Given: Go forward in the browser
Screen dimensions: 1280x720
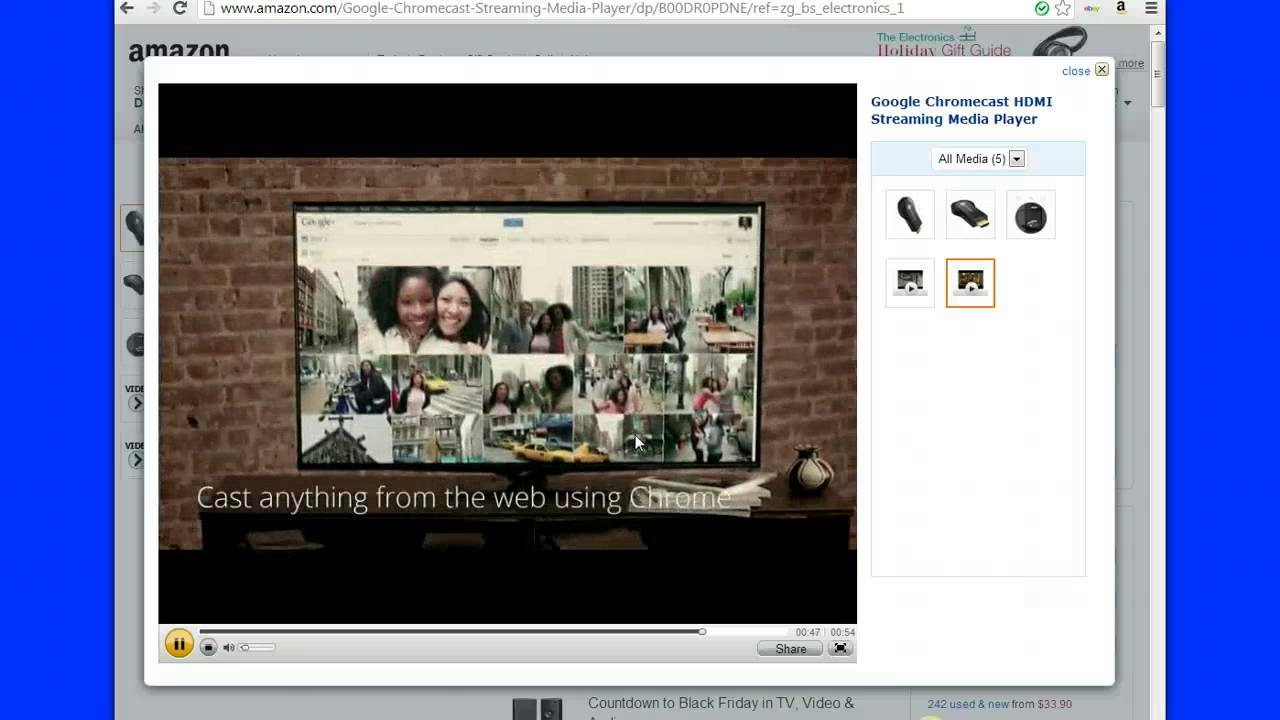Looking at the screenshot, I should (x=153, y=8).
